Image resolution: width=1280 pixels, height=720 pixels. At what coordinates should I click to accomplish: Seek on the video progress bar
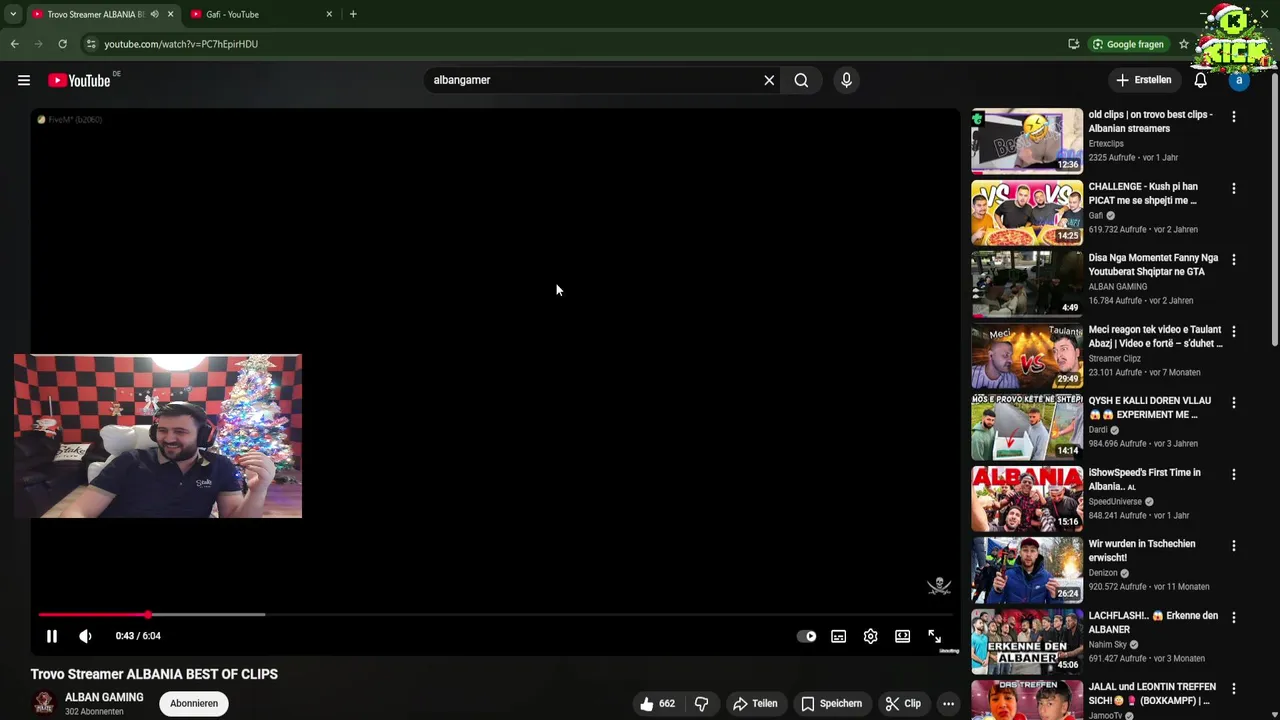click(x=495, y=614)
